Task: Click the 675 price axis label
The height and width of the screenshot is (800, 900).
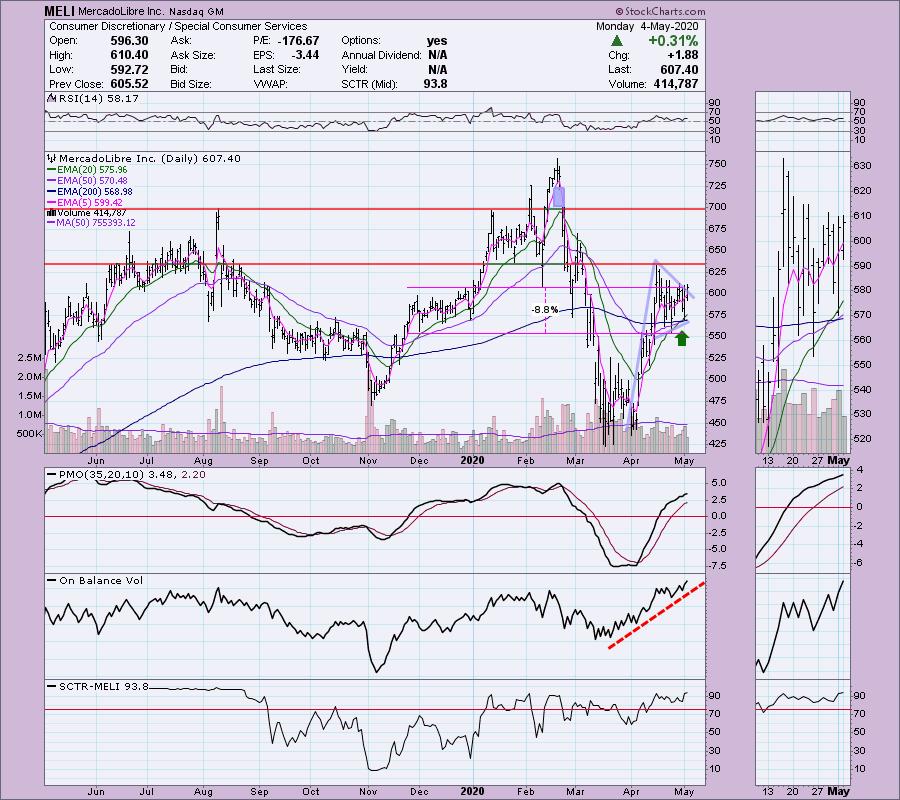Action: 717,228
